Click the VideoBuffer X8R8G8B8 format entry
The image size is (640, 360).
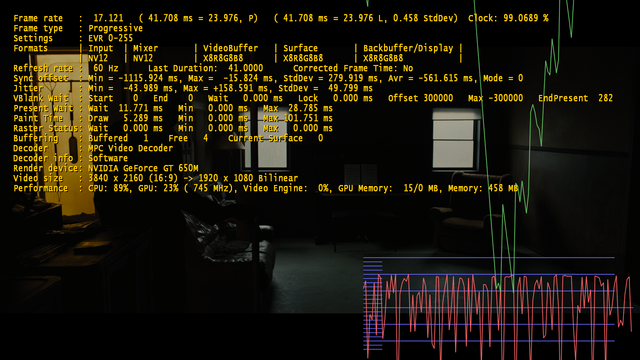pos(223,58)
